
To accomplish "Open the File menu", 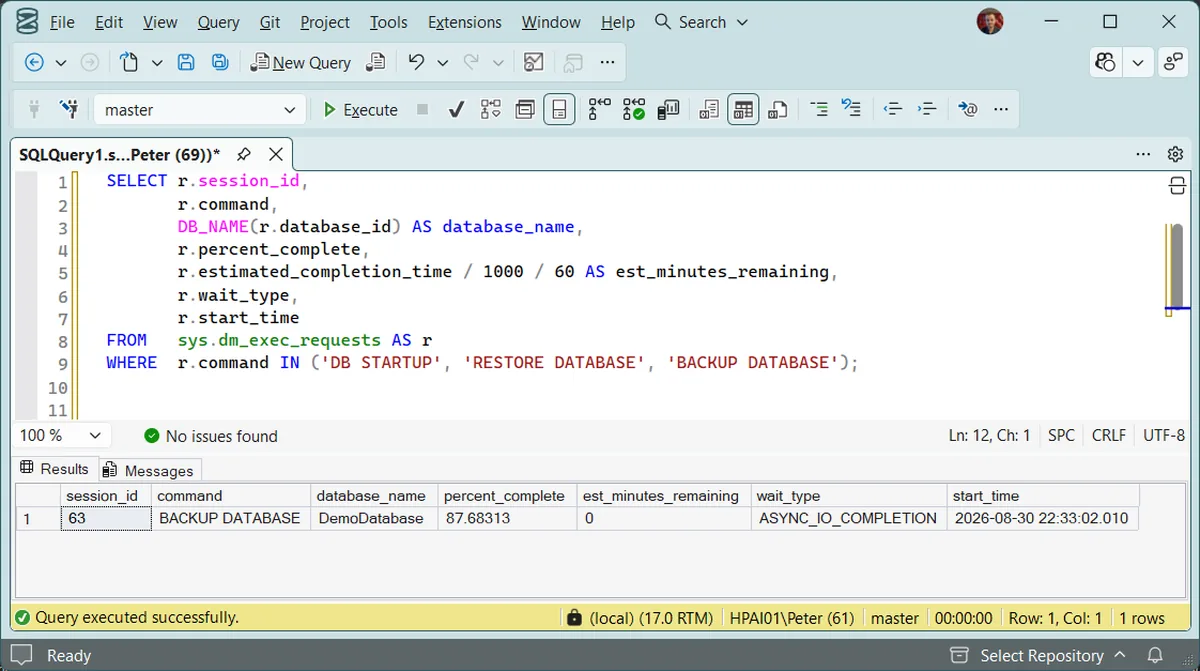I will 61,22.
